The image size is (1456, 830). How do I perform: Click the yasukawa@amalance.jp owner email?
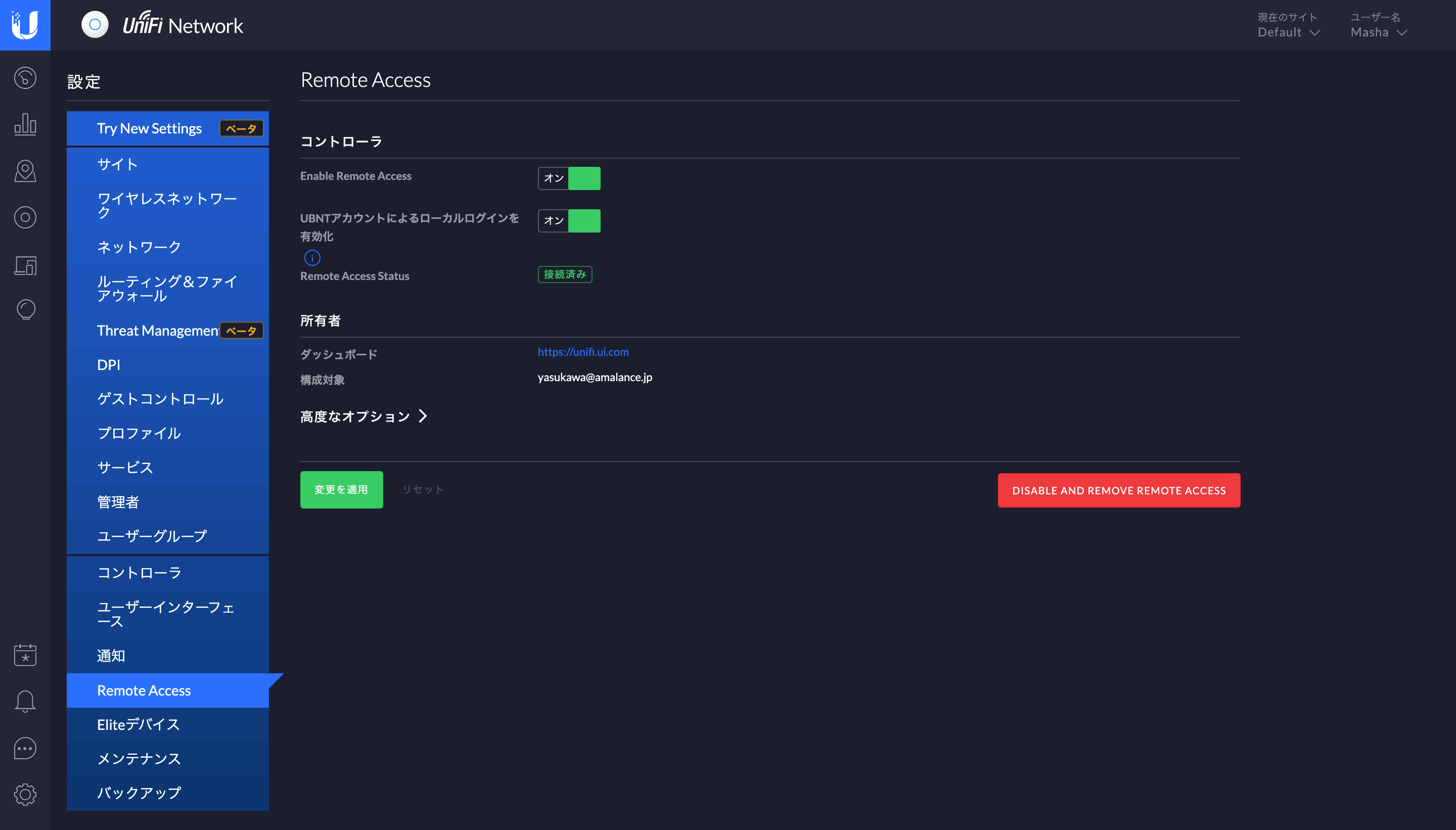point(595,377)
